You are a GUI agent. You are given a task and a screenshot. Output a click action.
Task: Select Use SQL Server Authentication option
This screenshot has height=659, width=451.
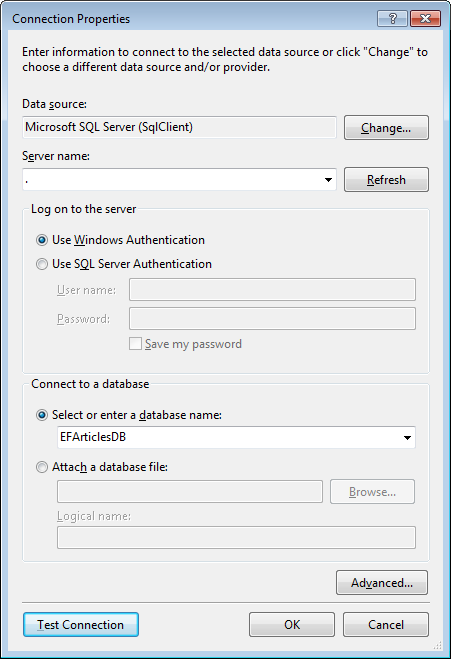click(x=42, y=264)
